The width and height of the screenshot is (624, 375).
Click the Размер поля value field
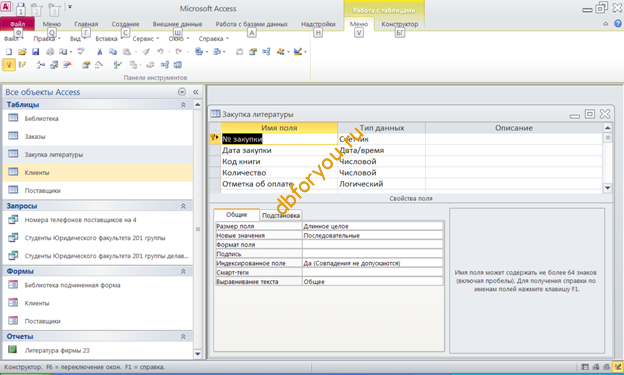tap(372, 226)
